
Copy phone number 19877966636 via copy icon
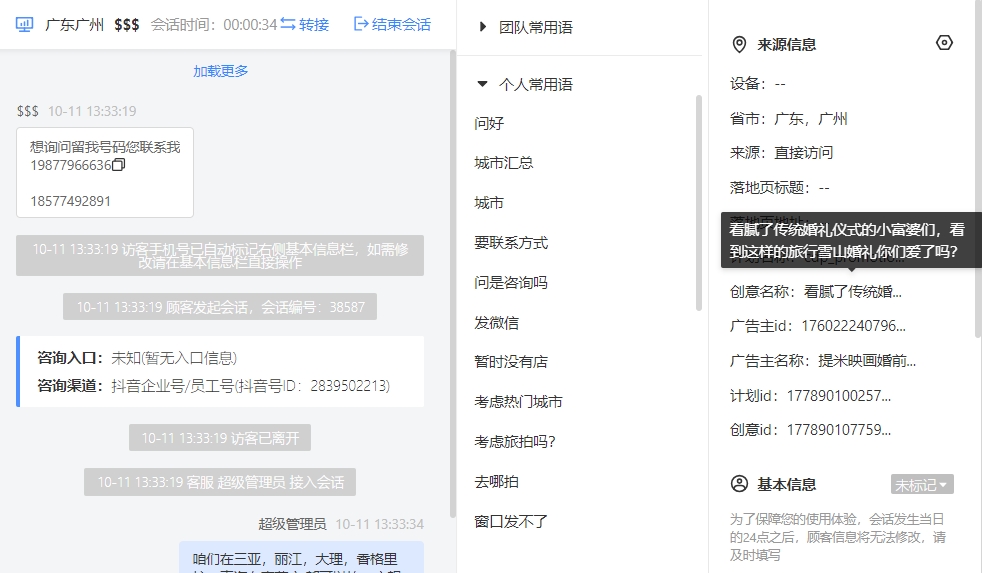[x=119, y=165]
